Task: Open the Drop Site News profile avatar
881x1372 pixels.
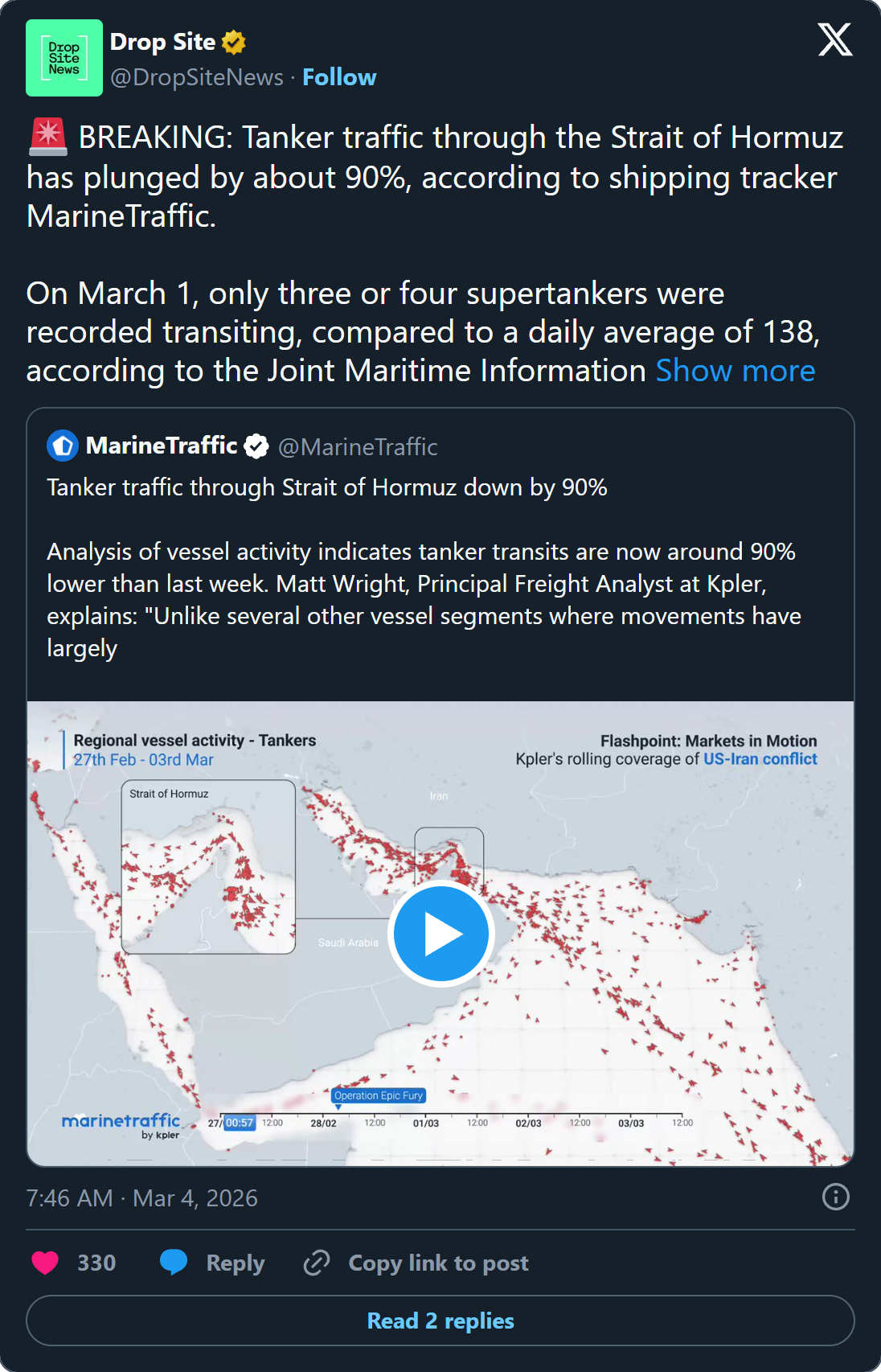Action: click(64, 56)
